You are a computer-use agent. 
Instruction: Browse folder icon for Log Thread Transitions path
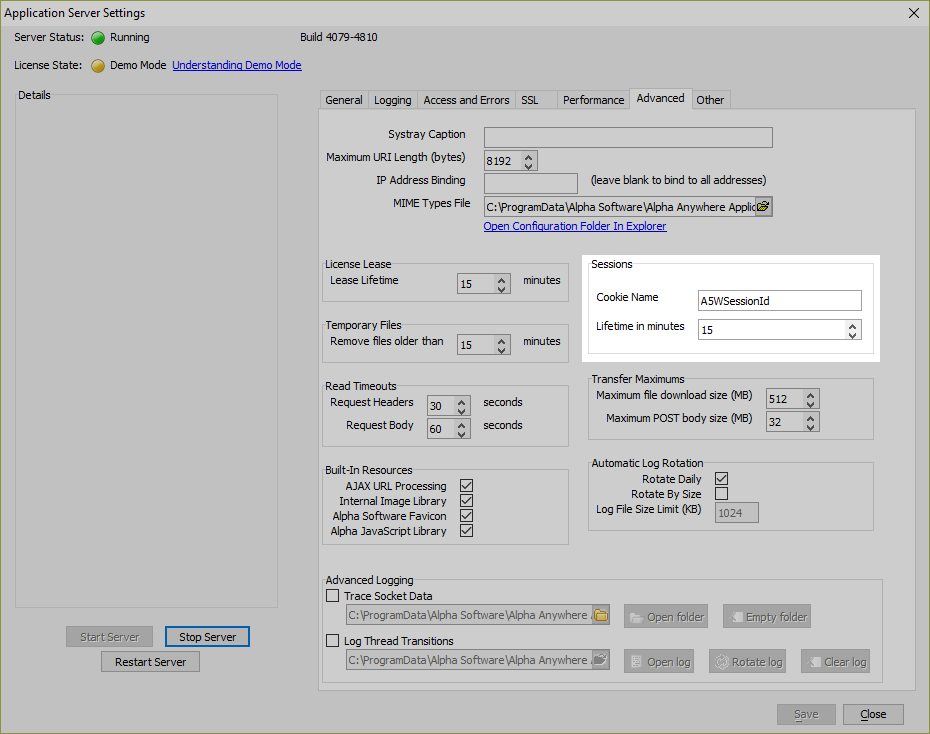(x=601, y=659)
